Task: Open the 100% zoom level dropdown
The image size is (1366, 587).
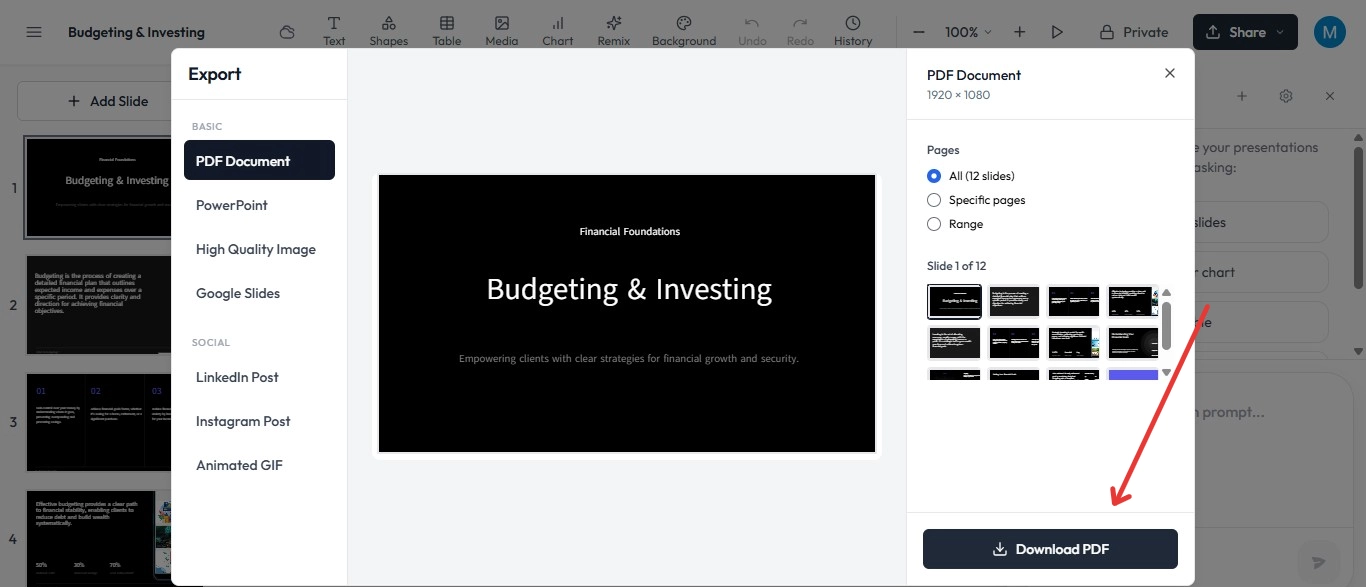Action: coord(968,32)
